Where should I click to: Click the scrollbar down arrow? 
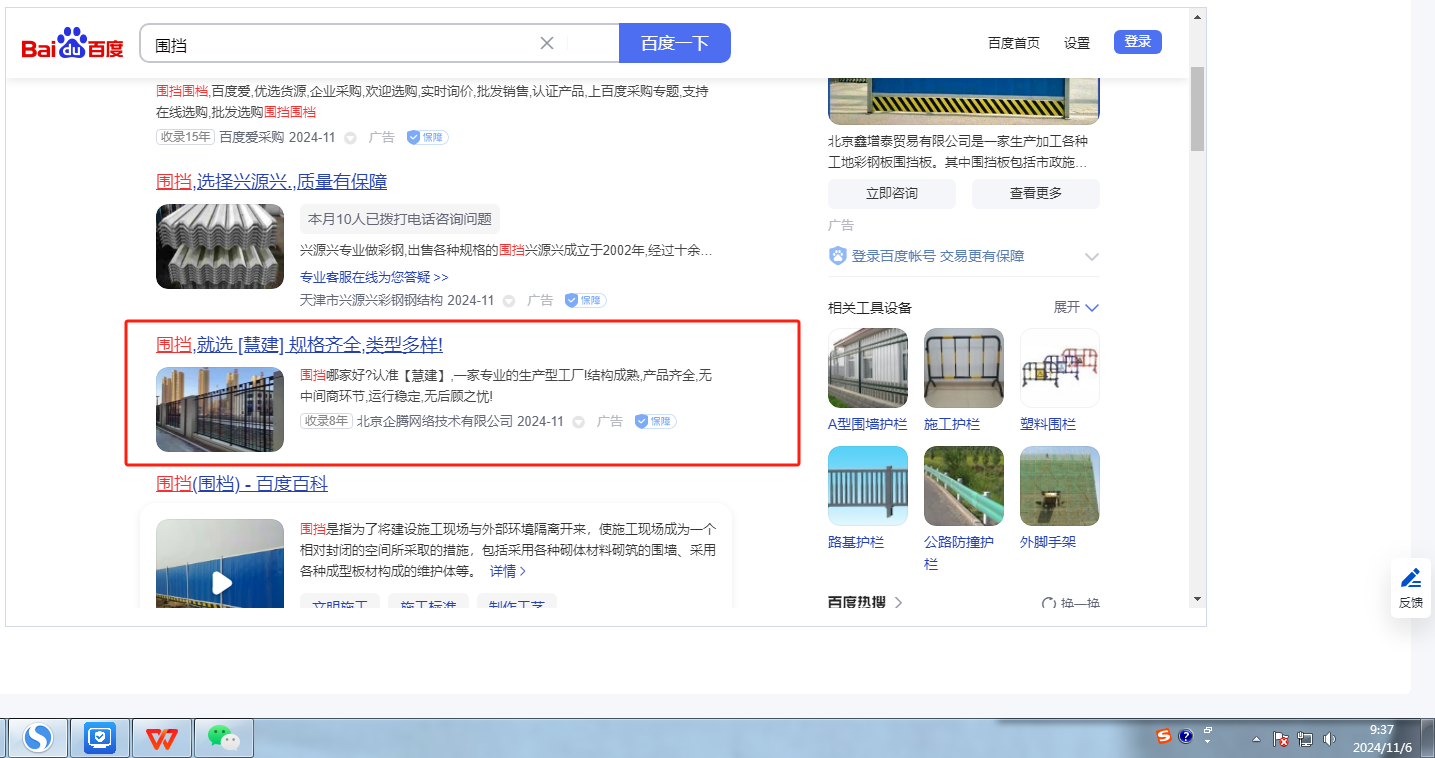1197,598
